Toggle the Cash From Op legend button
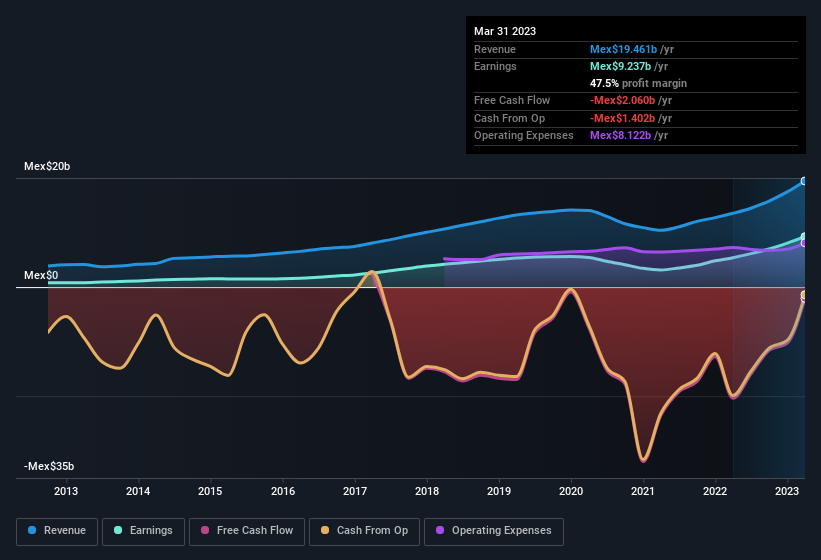This screenshot has width=821, height=560. click(364, 531)
